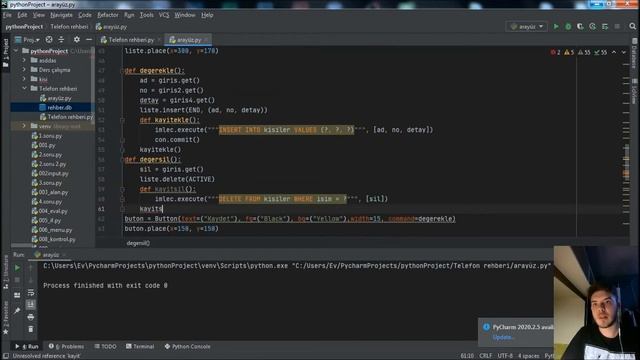Run the arayüz configuration with the green play icon
640x360 pixels.
(x=556, y=27)
